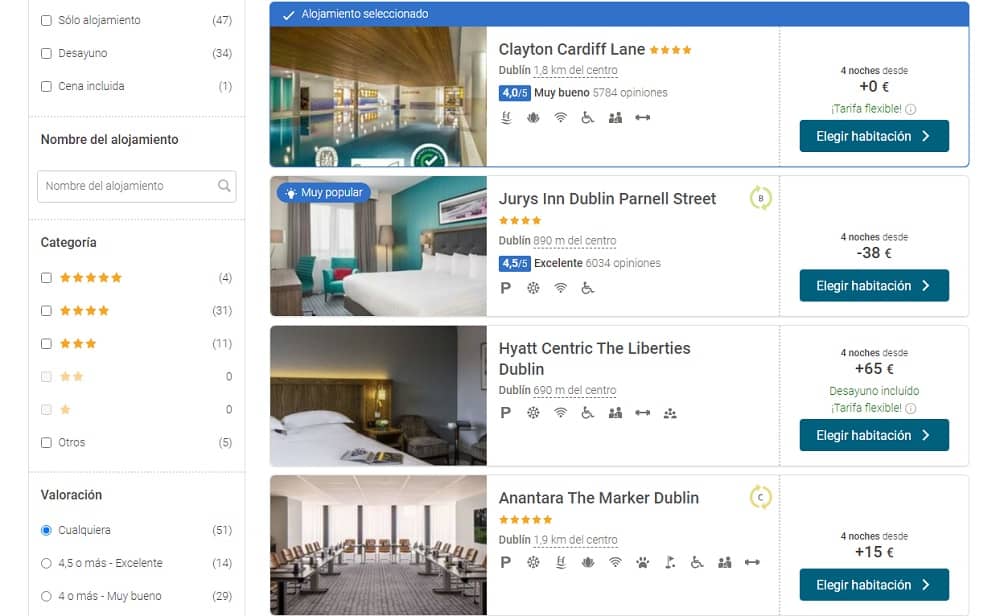Tick the Otros category checkbox

pos(46,443)
